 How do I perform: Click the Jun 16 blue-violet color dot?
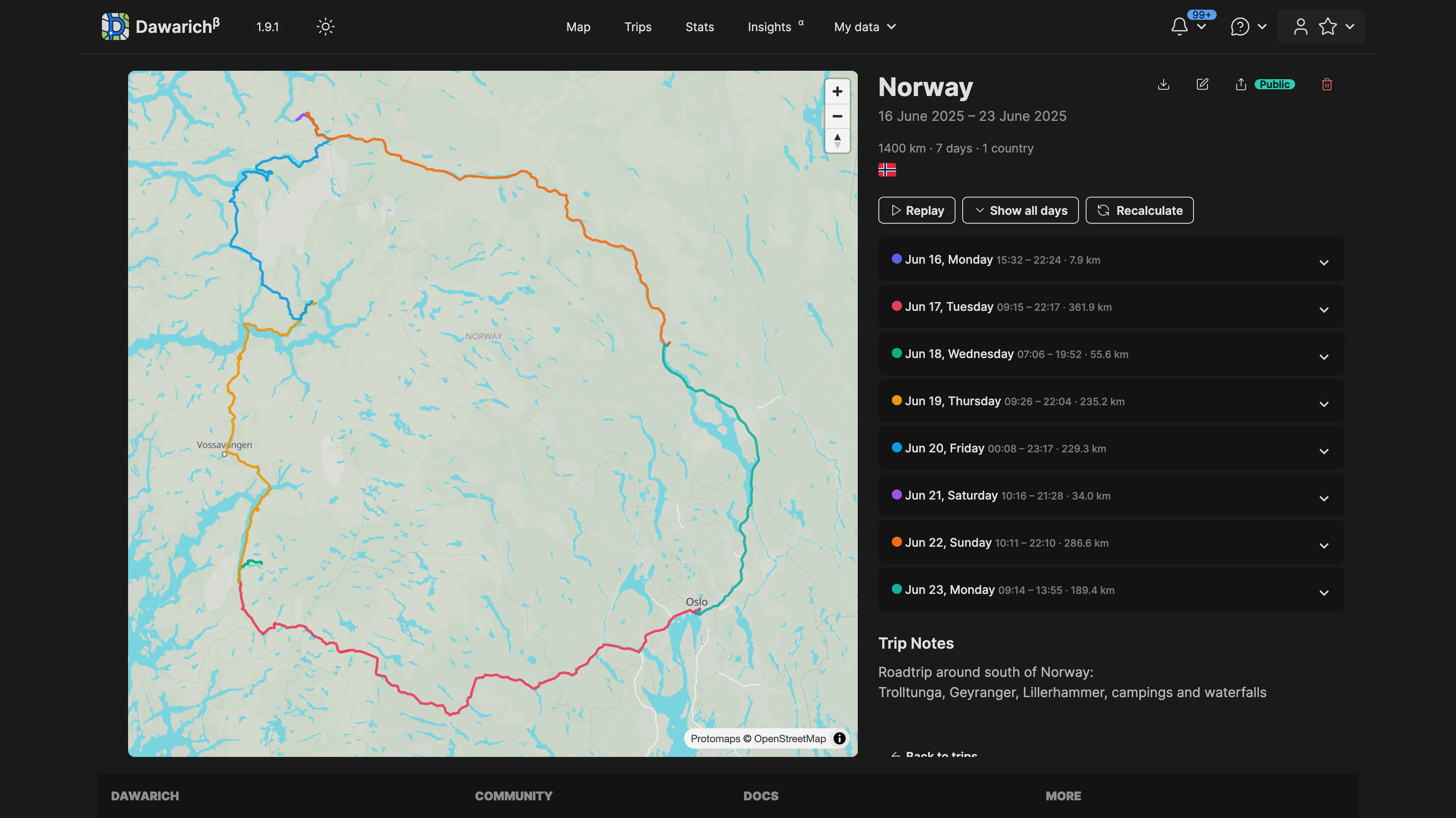point(897,259)
